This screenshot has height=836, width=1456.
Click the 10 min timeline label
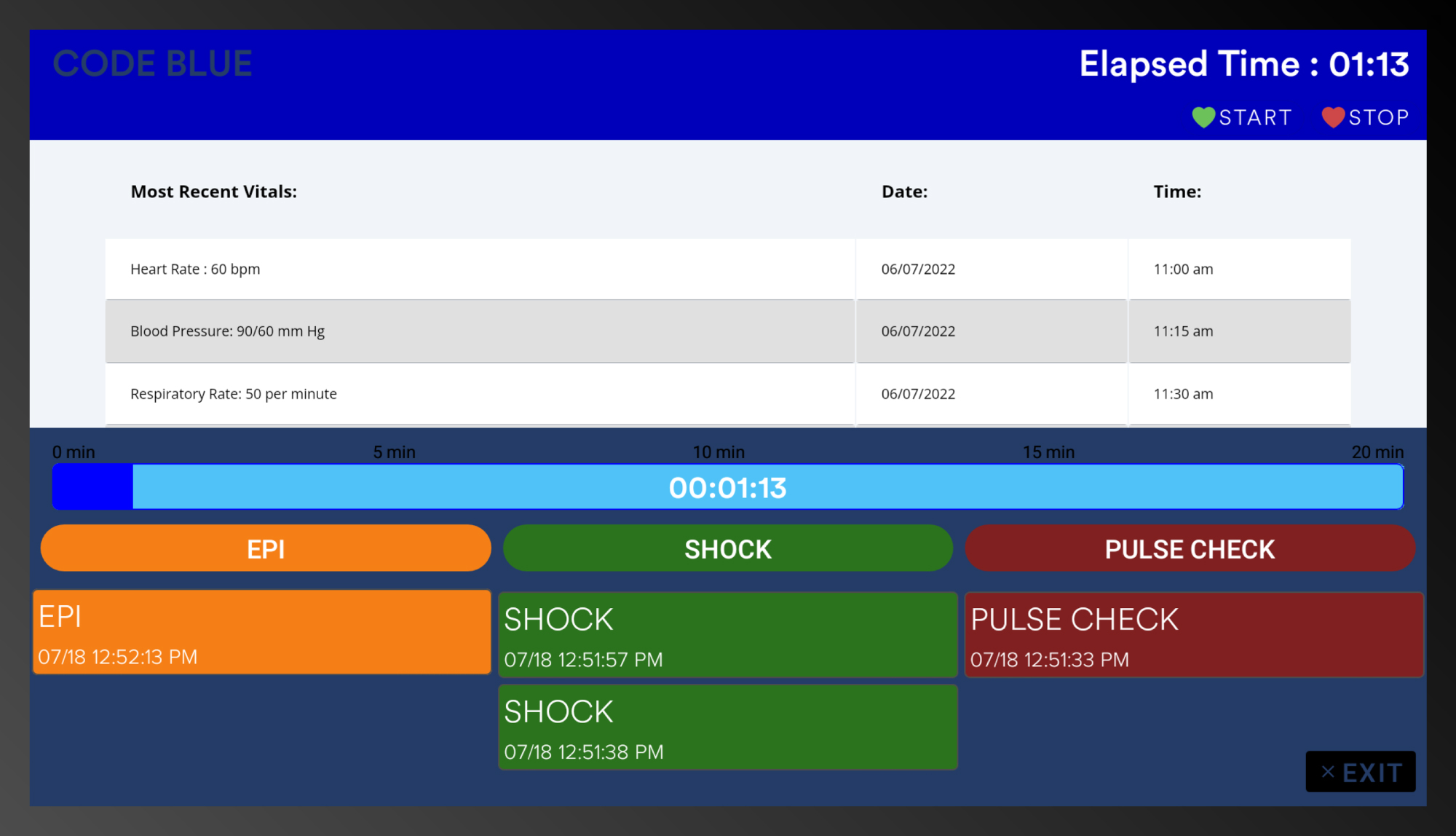[717, 451]
